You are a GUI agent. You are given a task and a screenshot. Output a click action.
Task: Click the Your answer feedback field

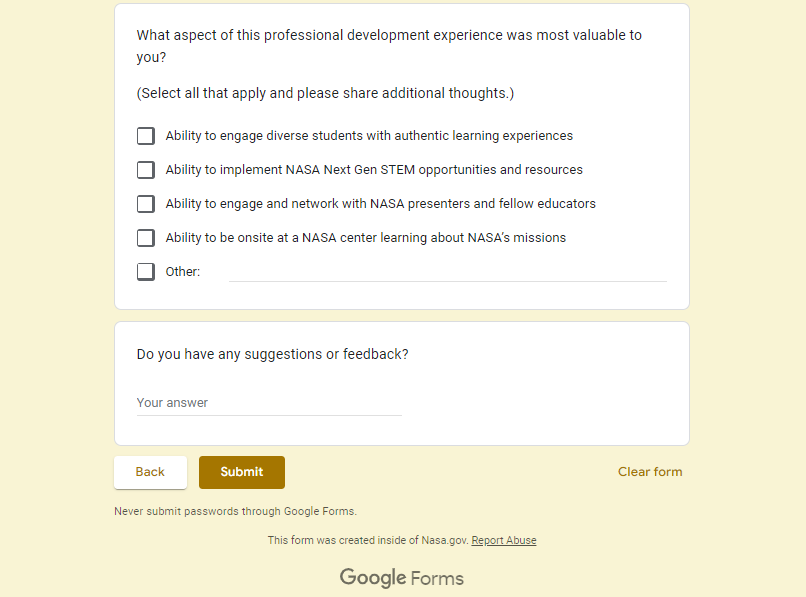point(269,403)
